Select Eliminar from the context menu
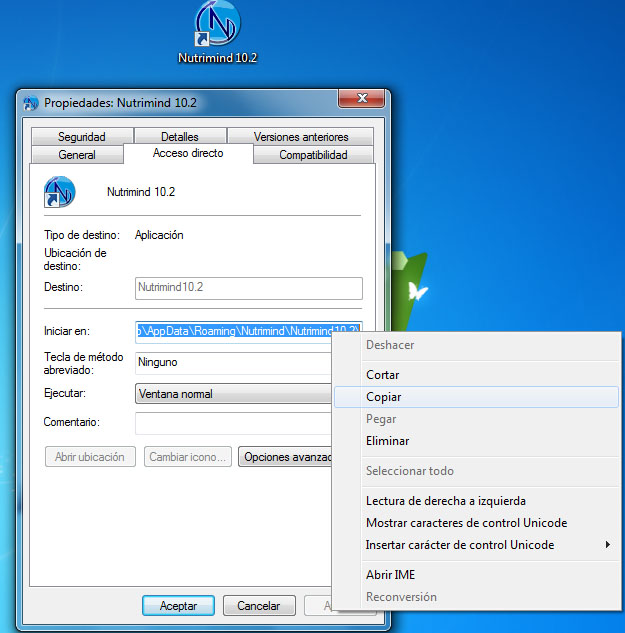 point(476,441)
